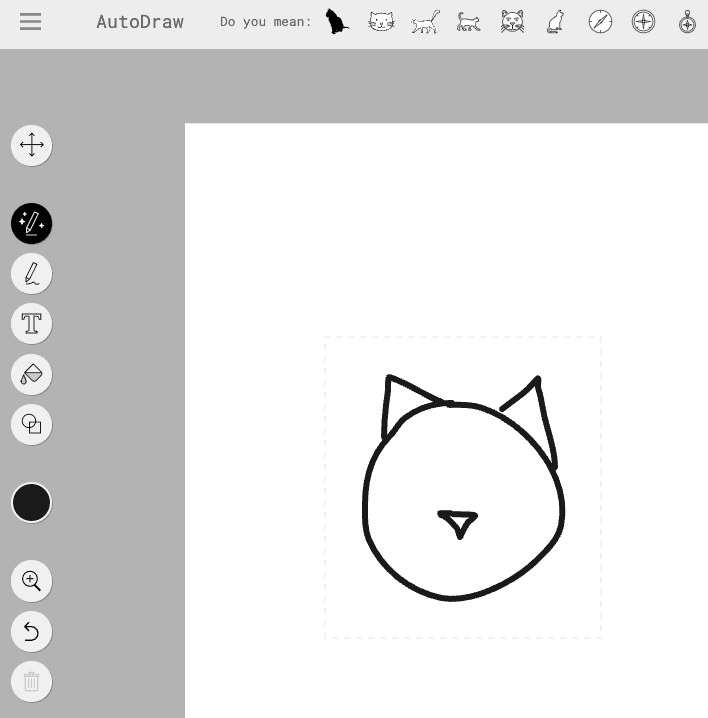Click the AutoDraw title
The width and height of the screenshot is (708, 718).
(x=139, y=21)
